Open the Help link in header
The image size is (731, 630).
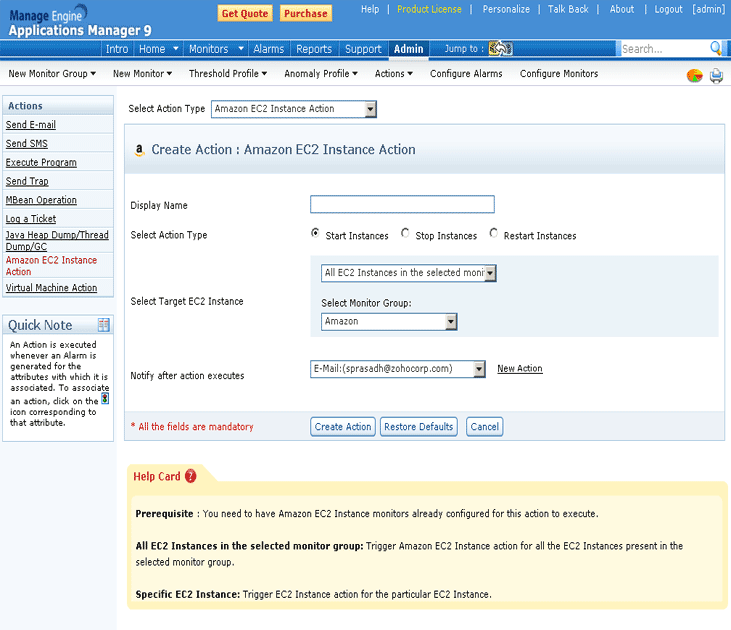click(370, 9)
